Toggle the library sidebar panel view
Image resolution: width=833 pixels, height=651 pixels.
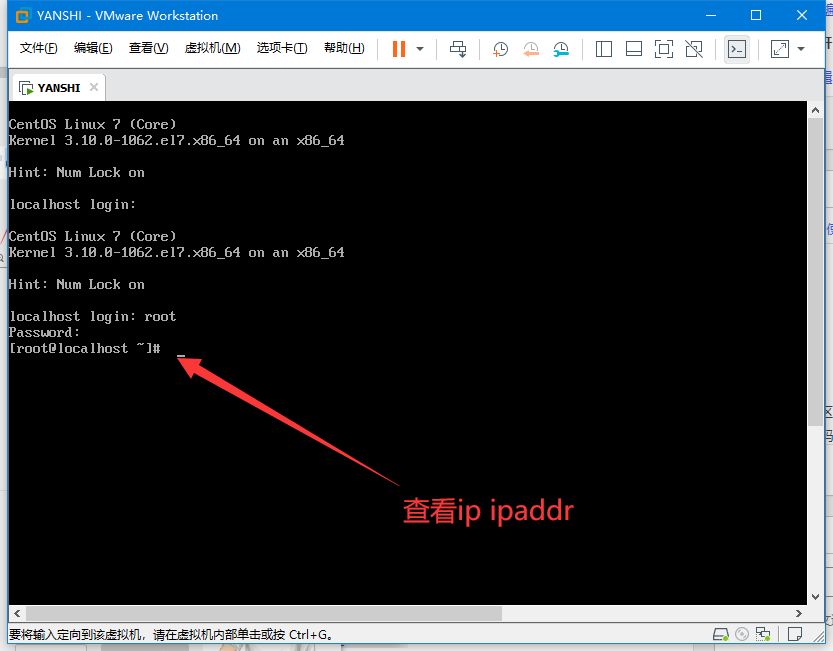tap(603, 49)
